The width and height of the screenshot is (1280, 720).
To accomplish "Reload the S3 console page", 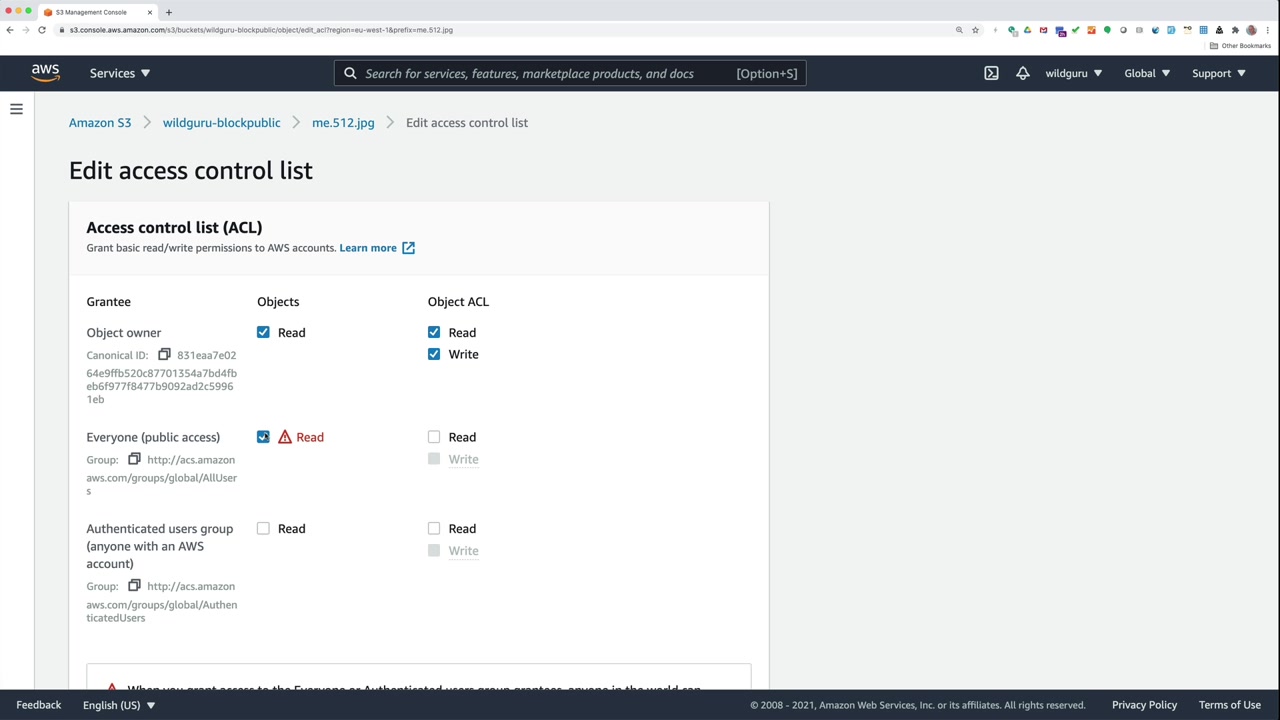I will click(x=42, y=30).
